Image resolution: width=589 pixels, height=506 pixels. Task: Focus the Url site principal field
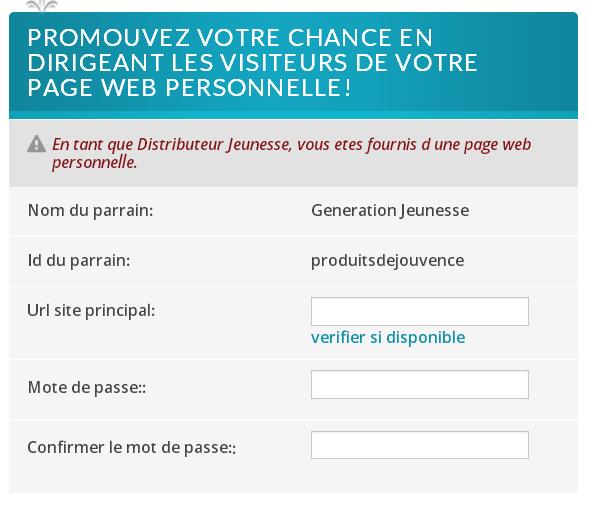420,311
